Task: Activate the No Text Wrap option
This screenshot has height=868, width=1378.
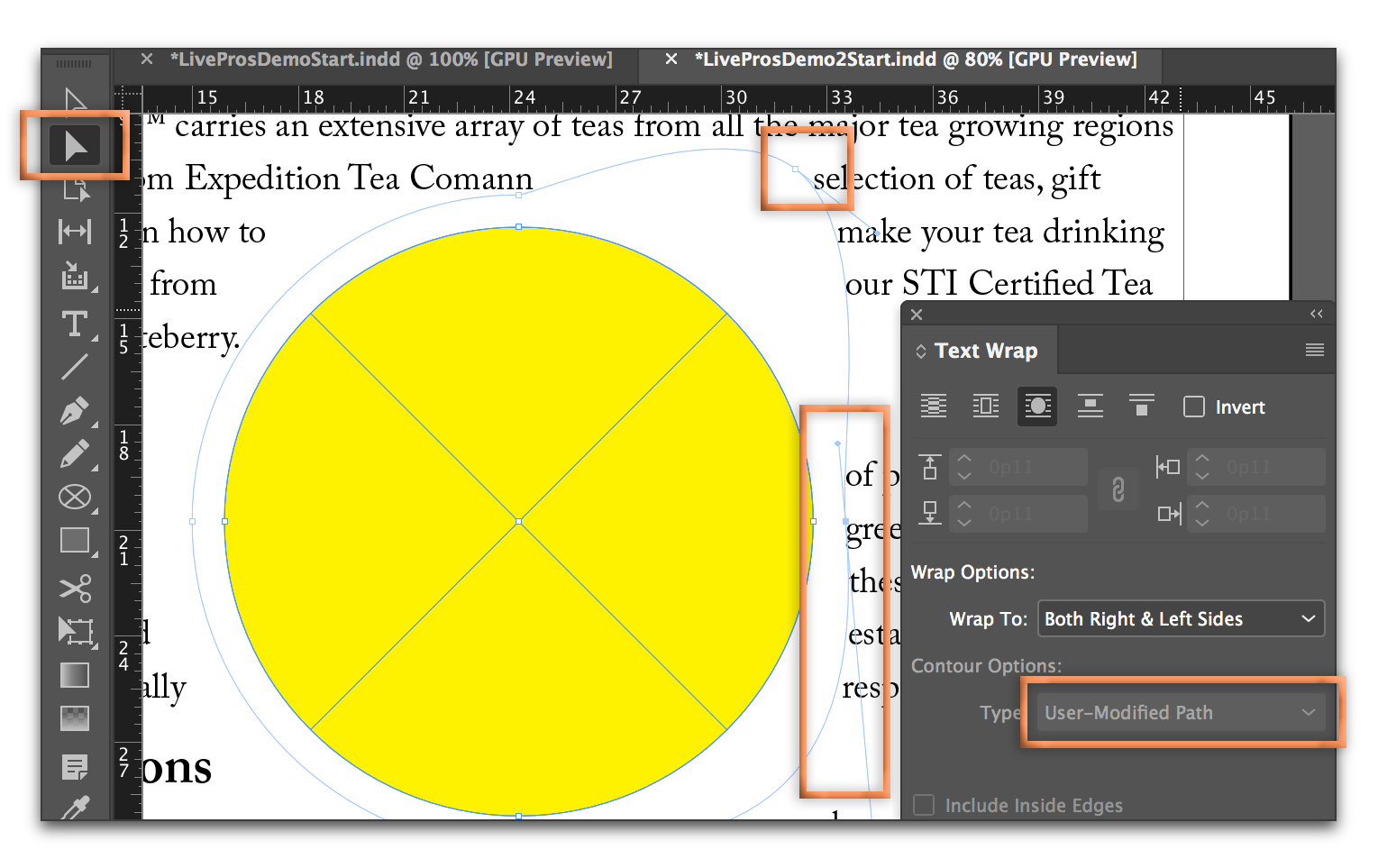Action: pos(933,406)
